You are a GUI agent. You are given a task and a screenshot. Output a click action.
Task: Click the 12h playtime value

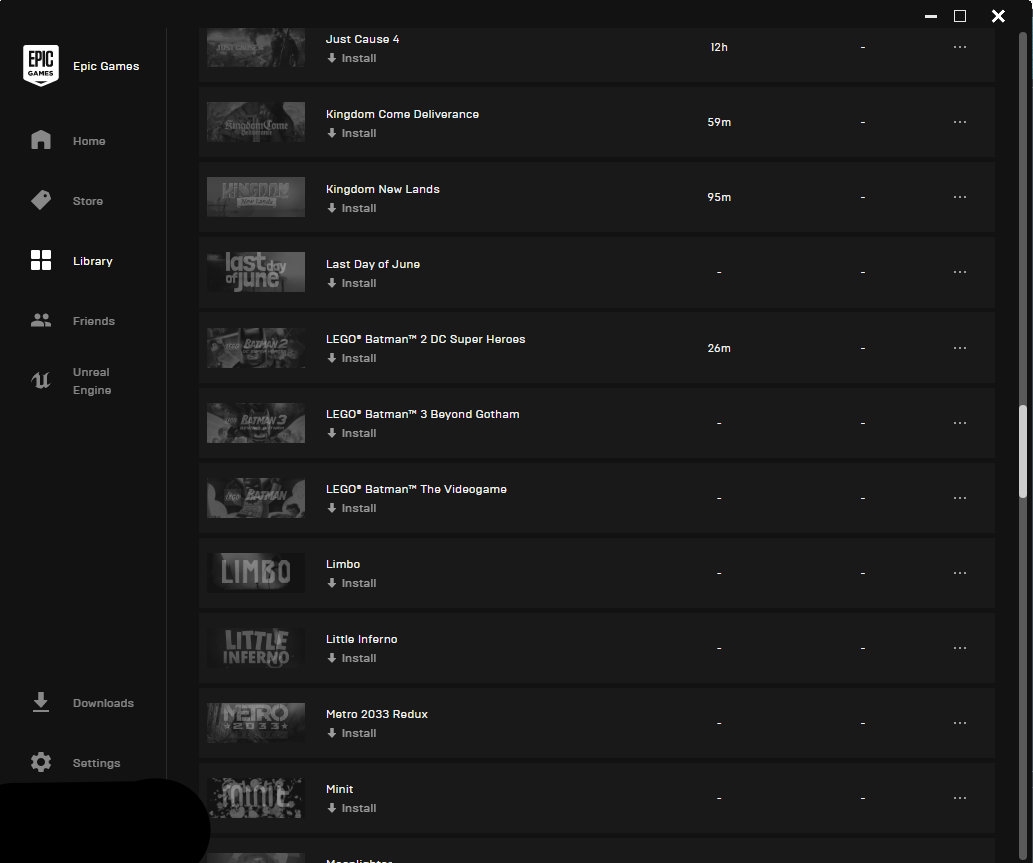(719, 47)
